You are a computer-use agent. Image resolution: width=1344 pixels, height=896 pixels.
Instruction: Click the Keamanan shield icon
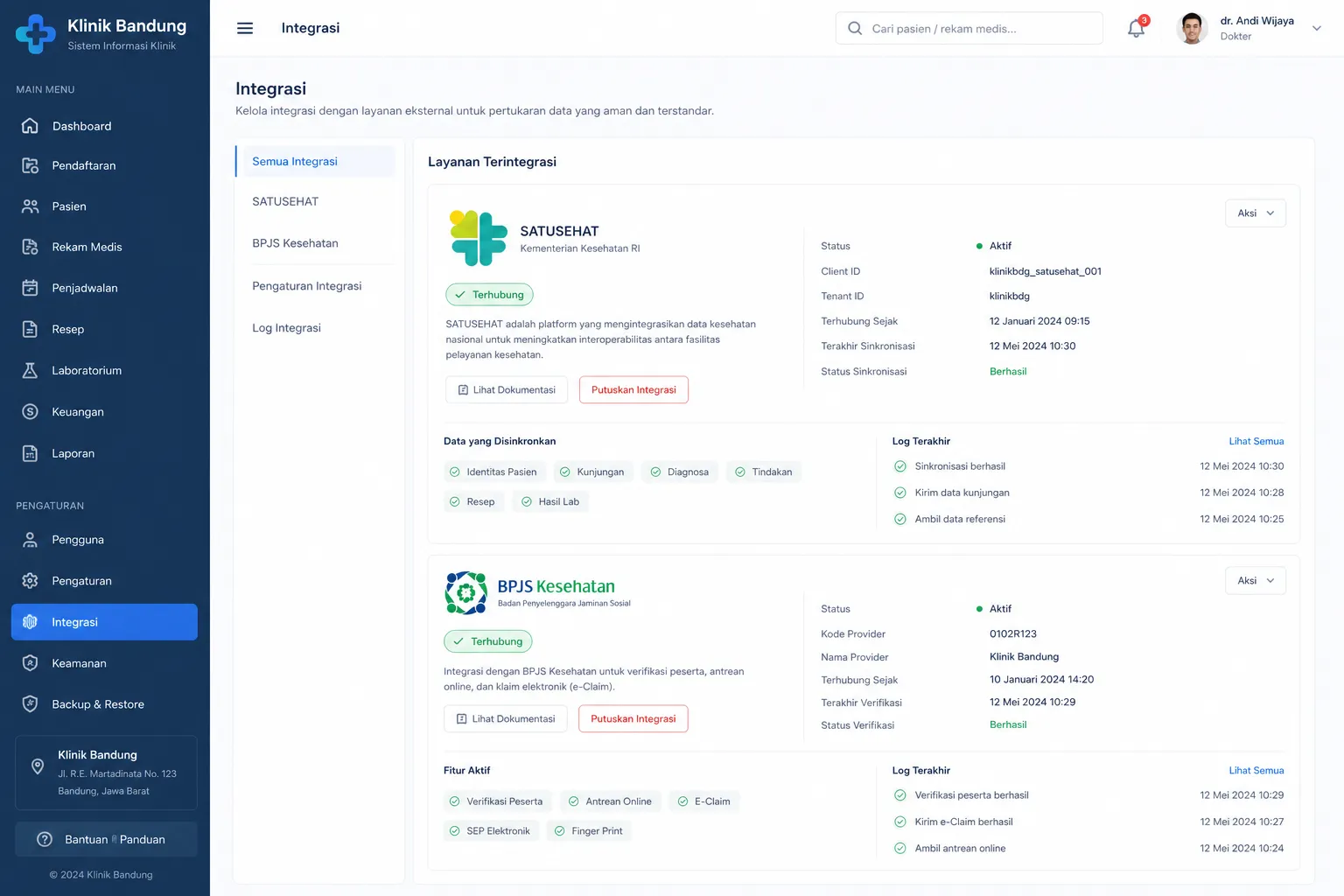pos(30,663)
